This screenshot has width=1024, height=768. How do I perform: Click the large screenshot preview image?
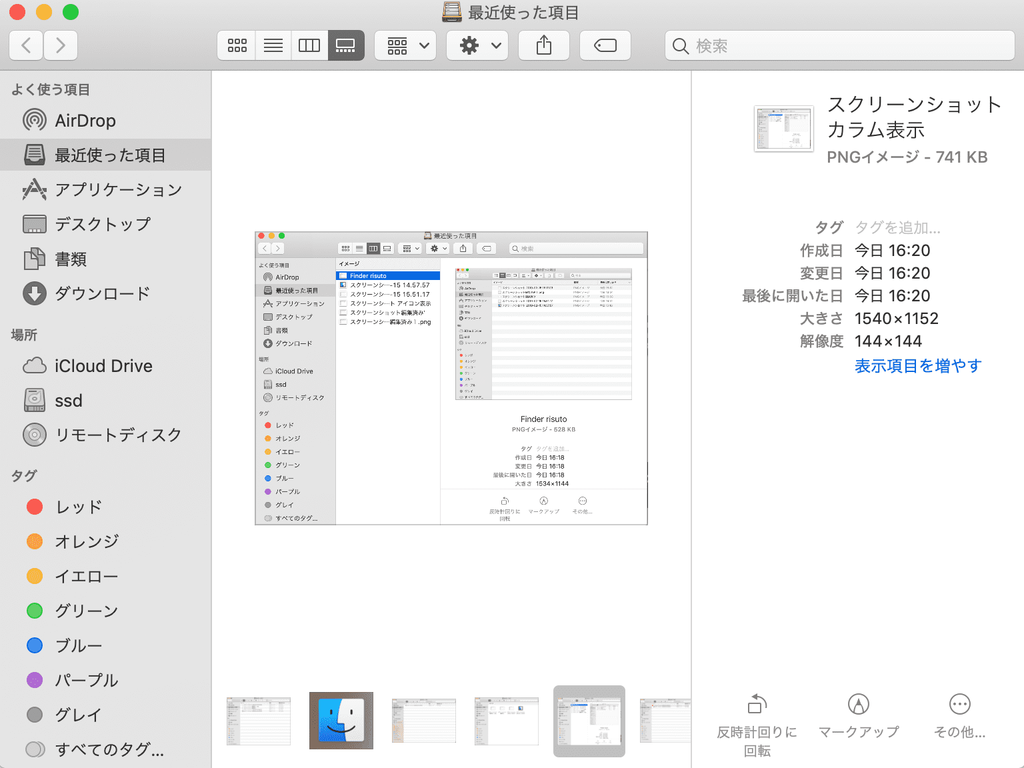pyautogui.click(x=451, y=378)
